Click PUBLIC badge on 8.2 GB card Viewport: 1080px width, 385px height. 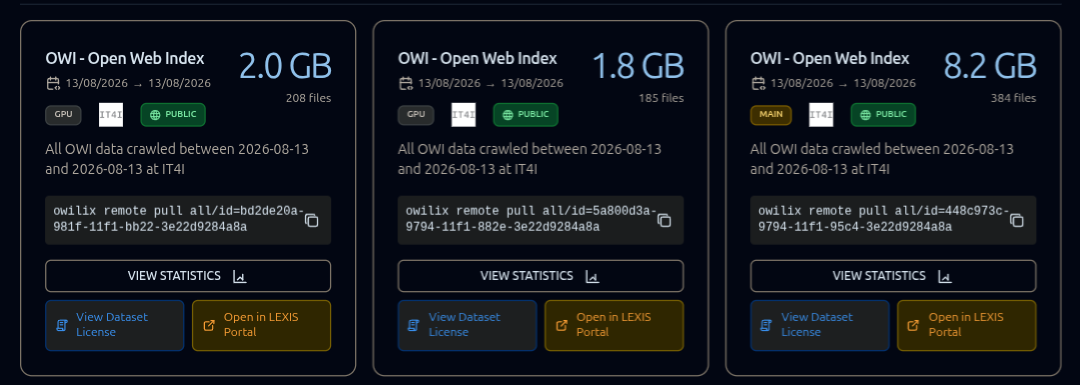pyautogui.click(x=883, y=115)
